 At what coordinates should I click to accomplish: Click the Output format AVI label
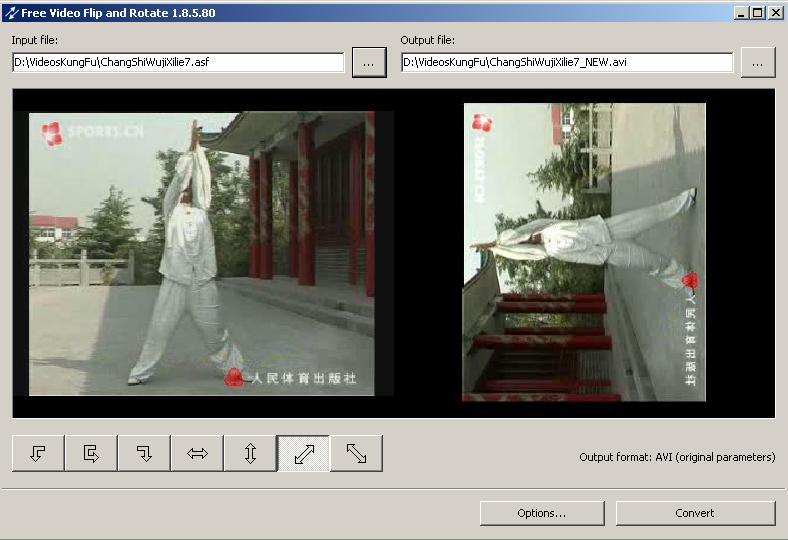(677, 457)
